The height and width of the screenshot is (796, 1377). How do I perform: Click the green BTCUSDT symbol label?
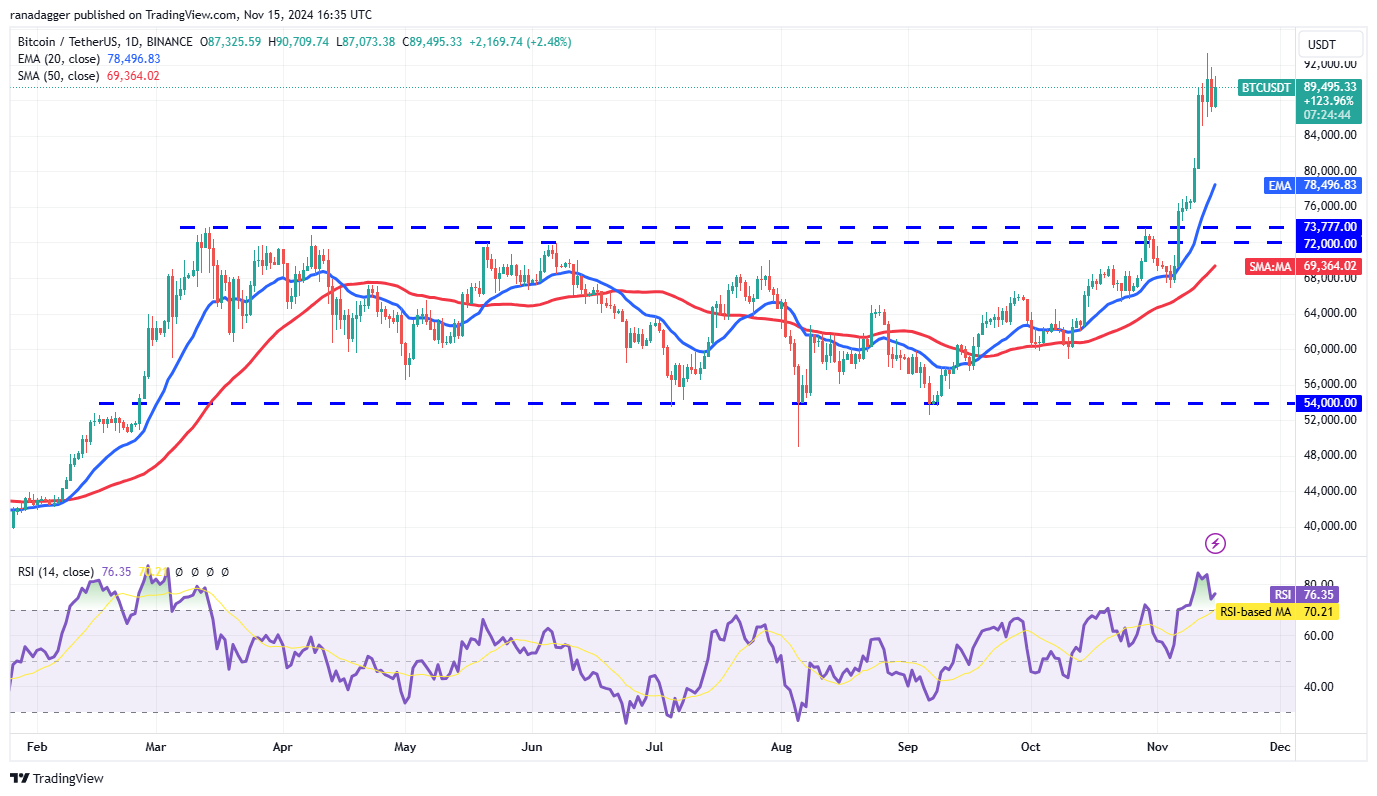pos(1266,87)
